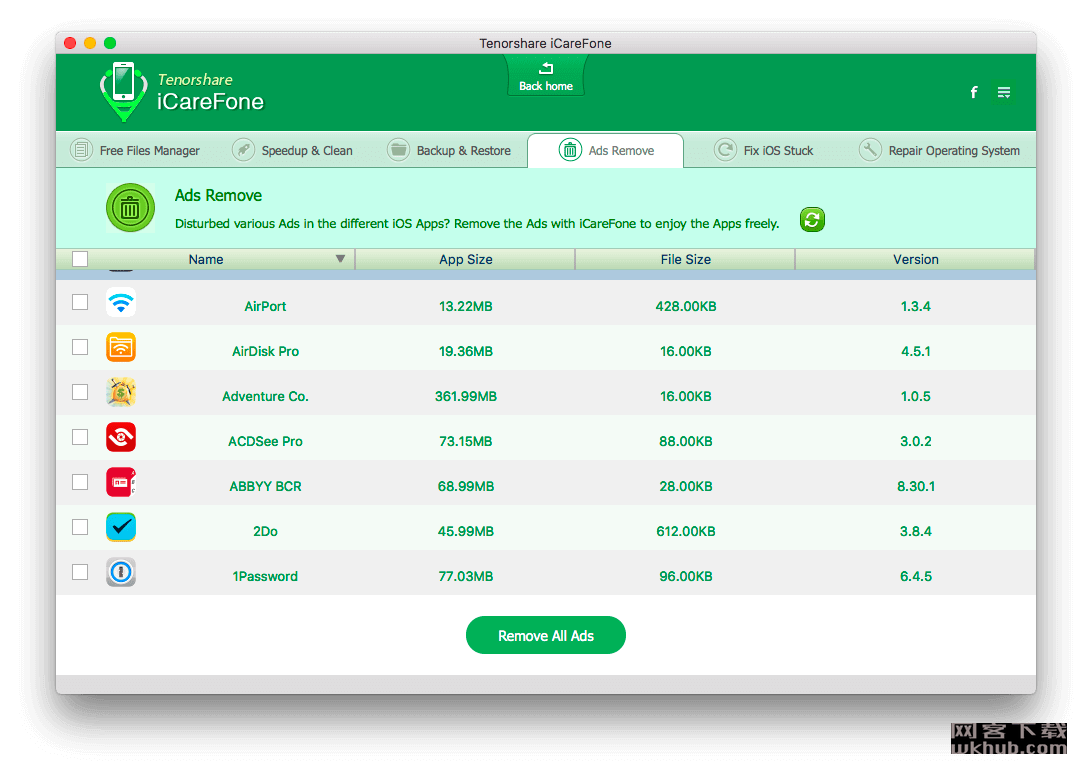Click the 2Do app icon
1092x774 pixels.
click(x=120, y=527)
